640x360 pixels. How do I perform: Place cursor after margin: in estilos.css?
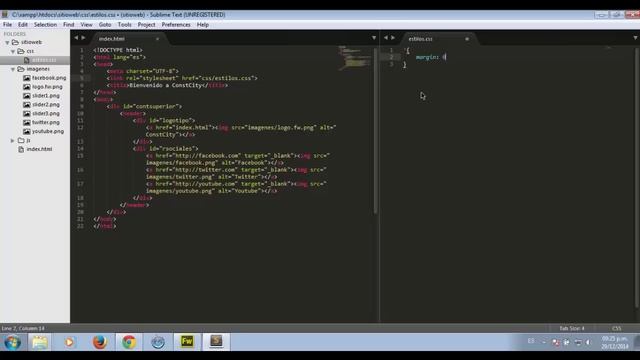tap(446, 57)
